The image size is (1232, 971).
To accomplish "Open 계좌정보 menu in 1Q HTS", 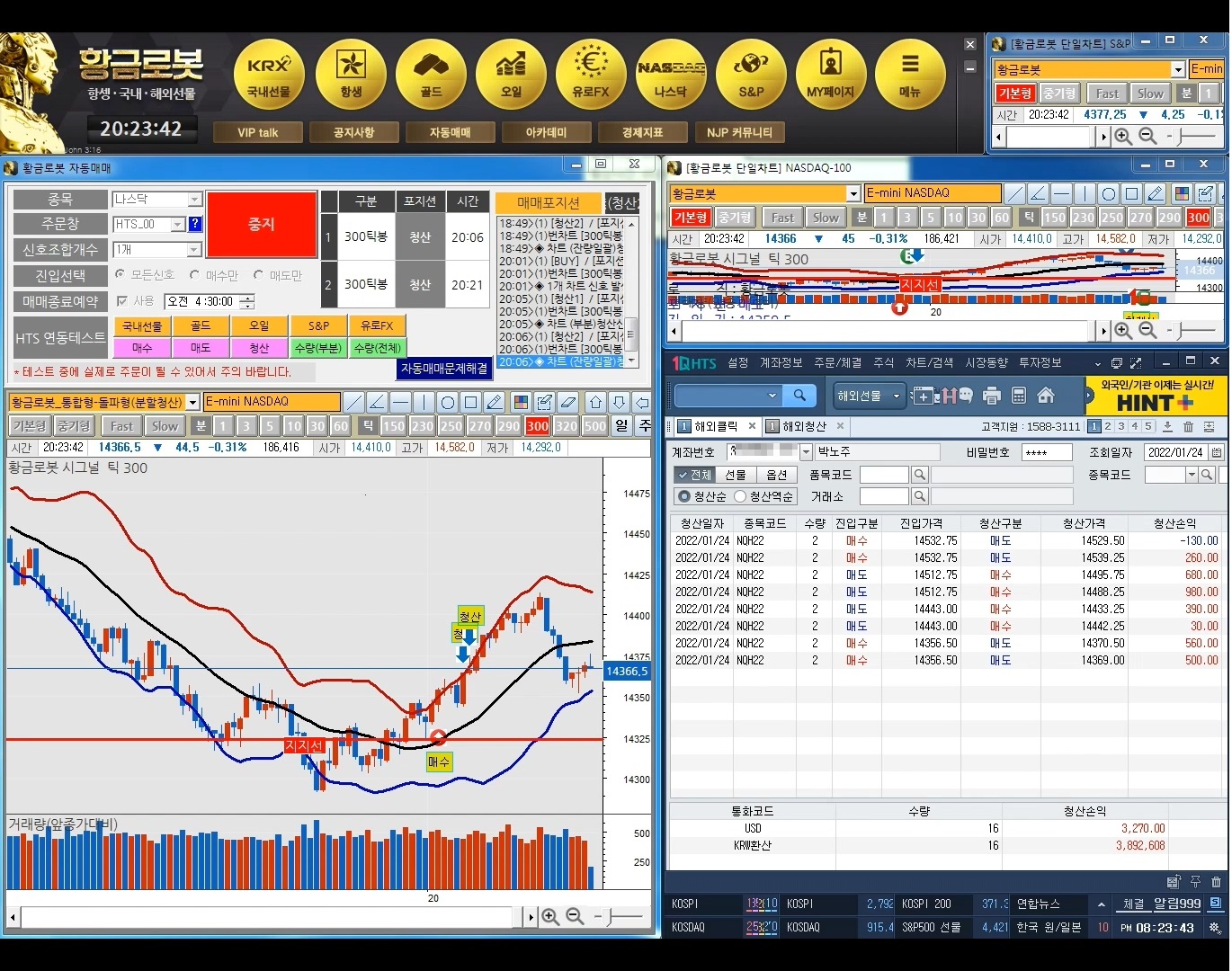I will tap(781, 362).
